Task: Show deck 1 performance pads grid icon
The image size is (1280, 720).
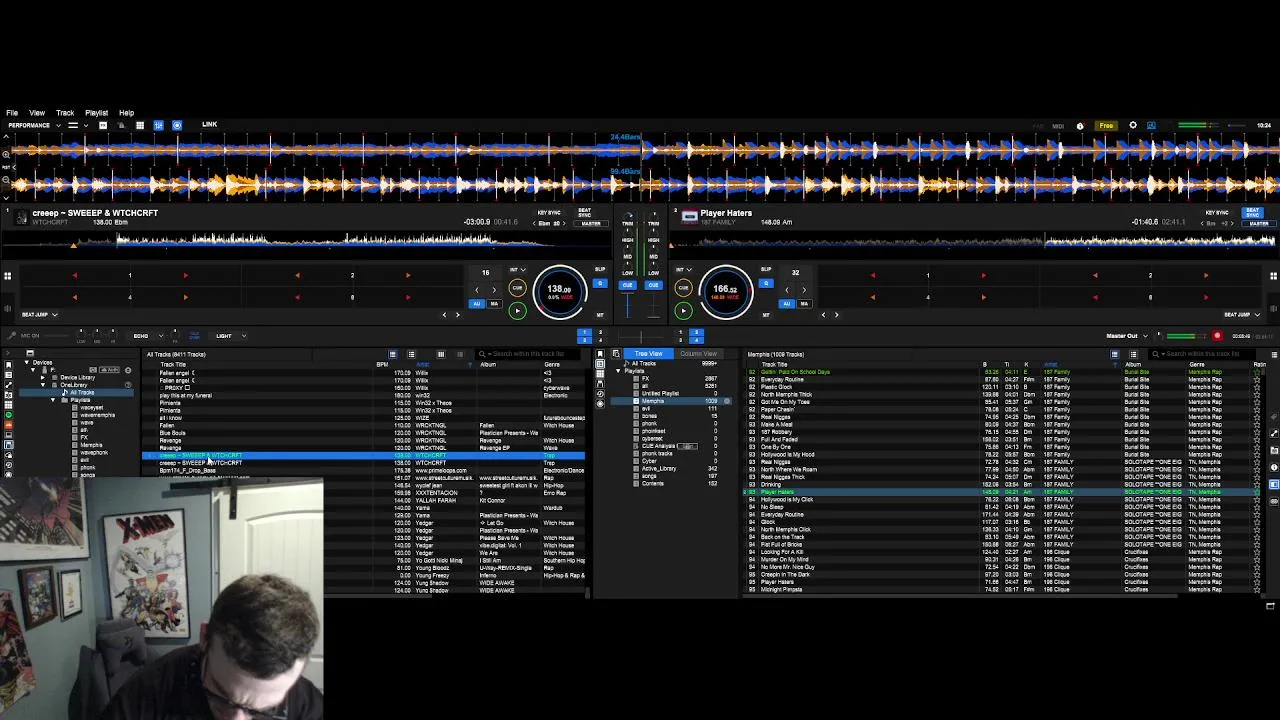Action: tap(7, 276)
